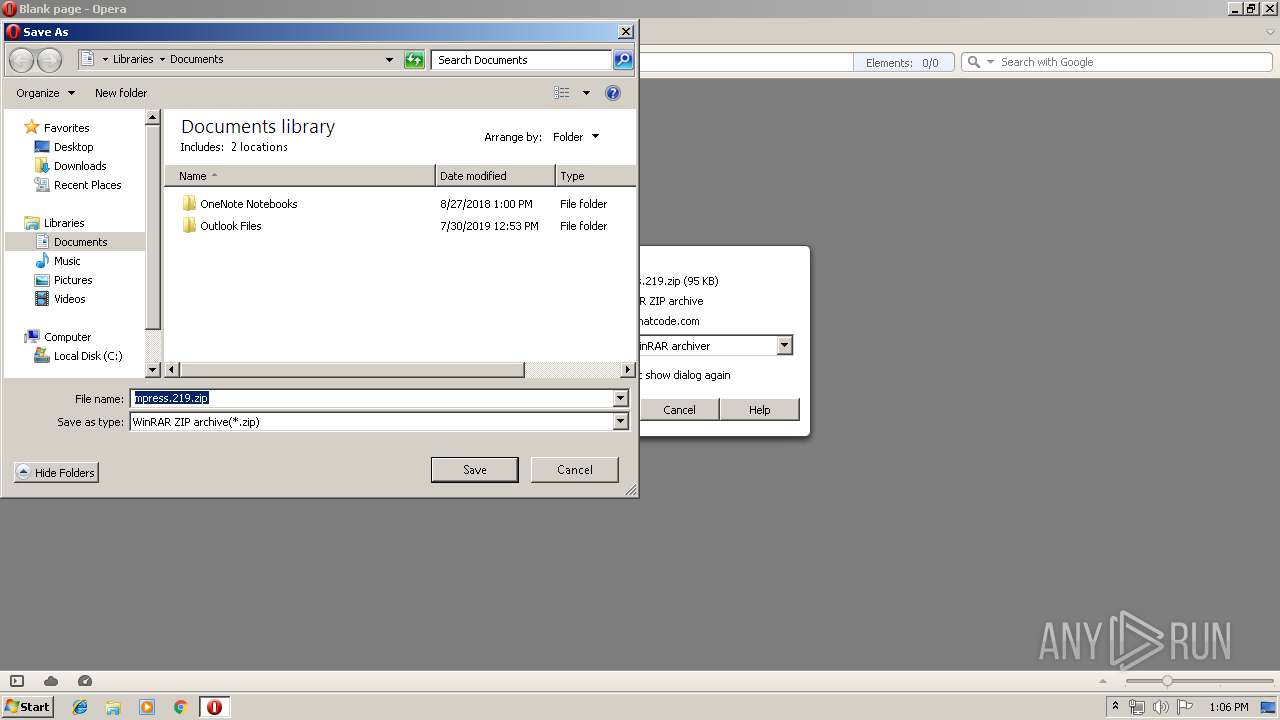Select Downloads under Favorites
This screenshot has height=720, width=1280.
[x=80, y=166]
